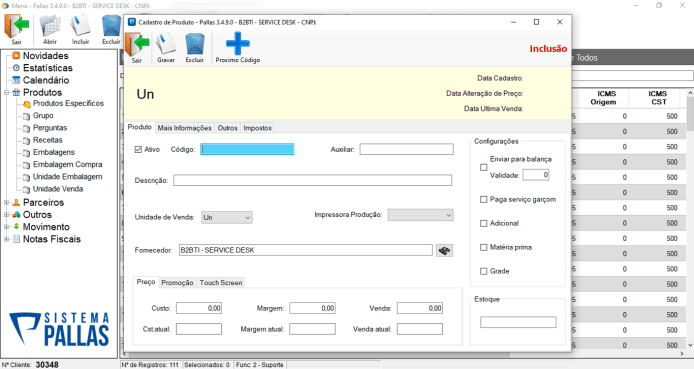694x369 pixels.
Task: Click the supplier search icon beside Fornecedor
Action: click(x=444, y=250)
